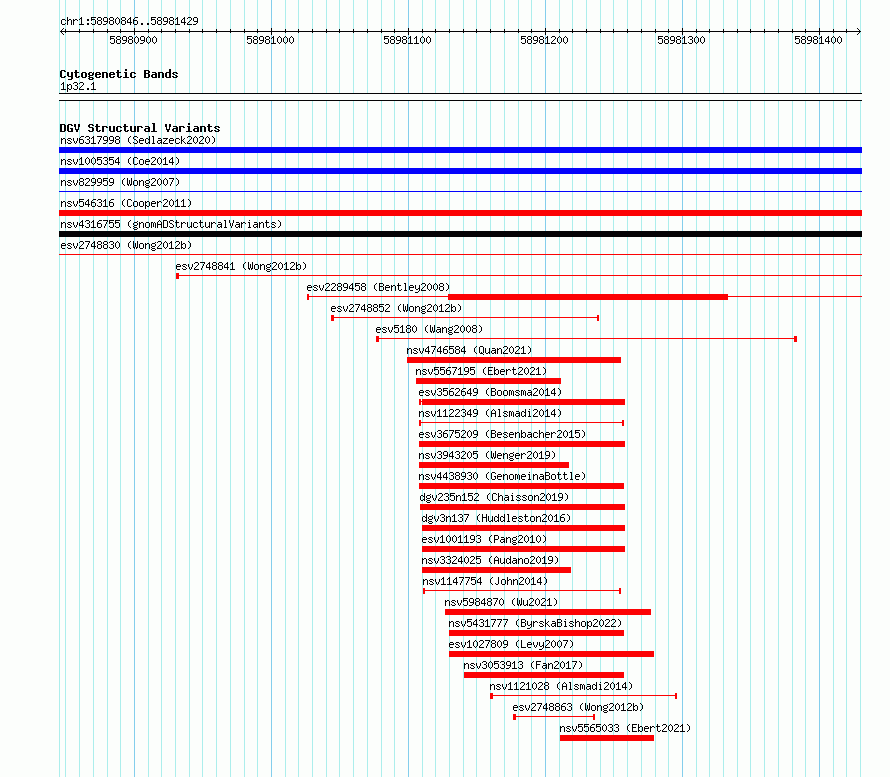Open nsv1122349 (Alsmadi2014) label
890x777 pixels.
[x=490, y=413]
